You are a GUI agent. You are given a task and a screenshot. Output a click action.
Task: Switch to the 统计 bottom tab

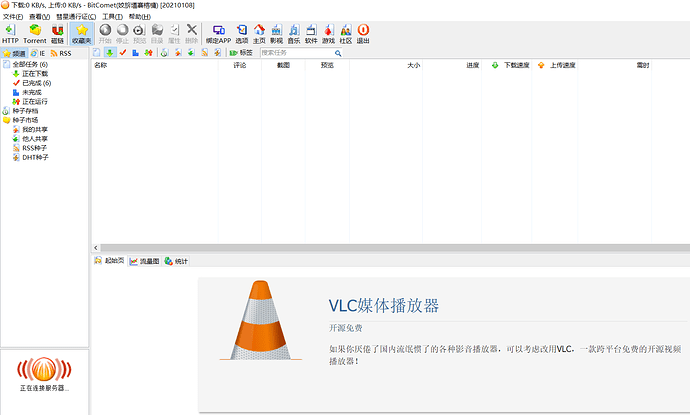pos(176,261)
